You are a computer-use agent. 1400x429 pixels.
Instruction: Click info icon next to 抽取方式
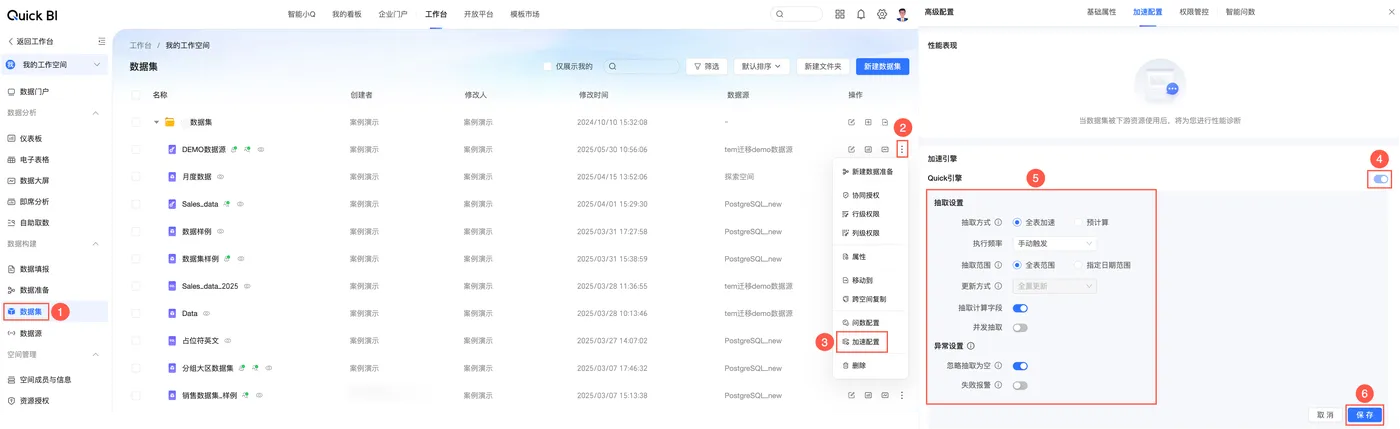pyautogui.click(x=999, y=223)
